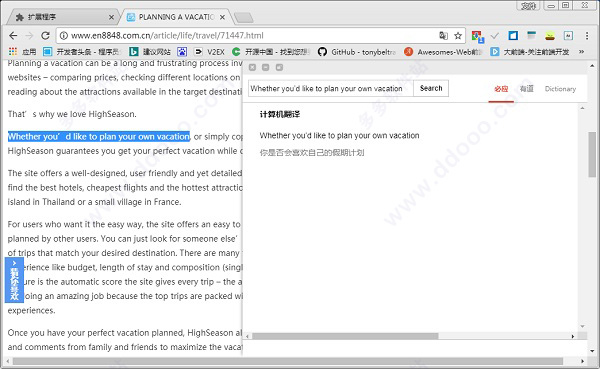Click the page scroll right arrow at bottom
The height and width of the screenshot is (369, 600).
(x=582, y=361)
